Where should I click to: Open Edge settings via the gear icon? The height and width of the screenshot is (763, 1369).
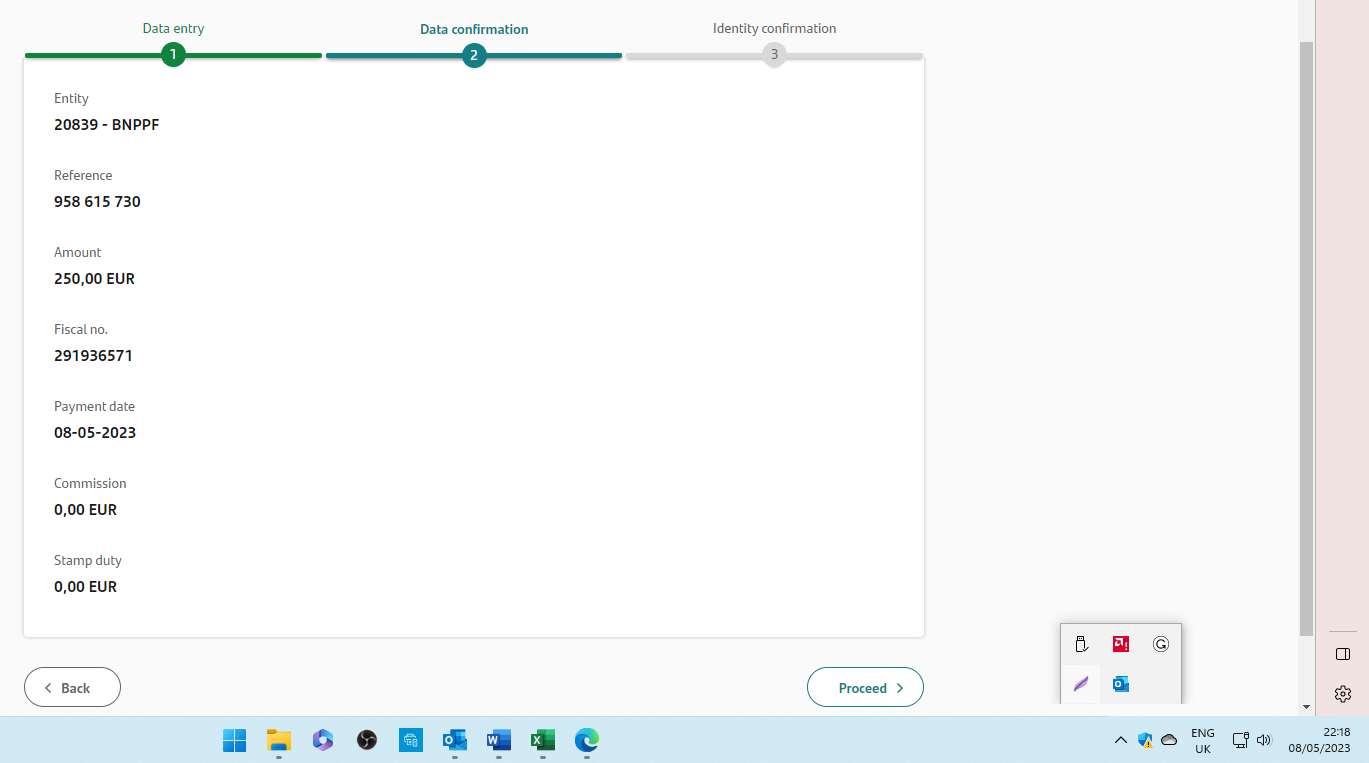click(x=1342, y=694)
